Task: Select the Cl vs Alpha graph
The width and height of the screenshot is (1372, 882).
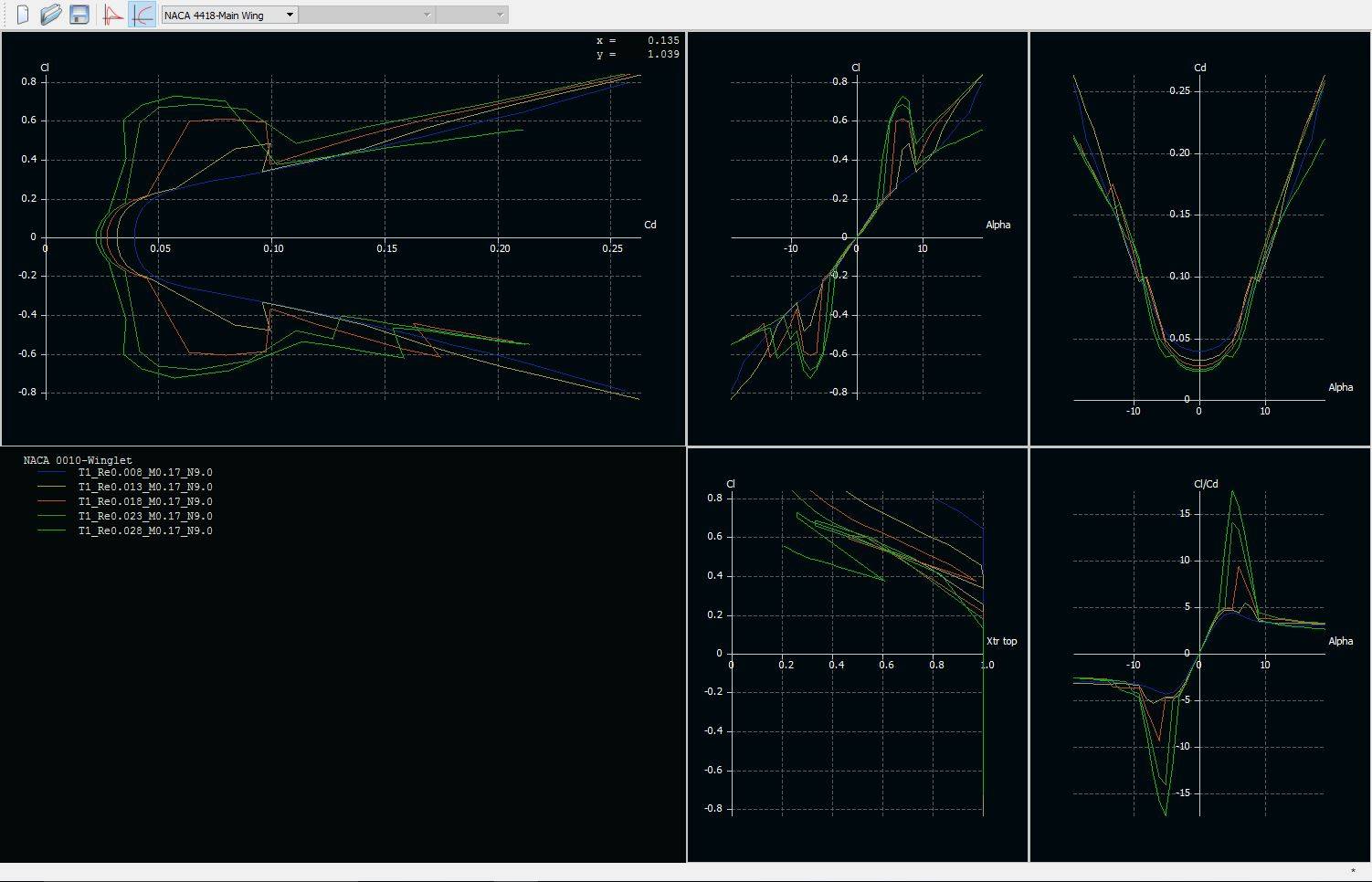Action: tap(857, 237)
